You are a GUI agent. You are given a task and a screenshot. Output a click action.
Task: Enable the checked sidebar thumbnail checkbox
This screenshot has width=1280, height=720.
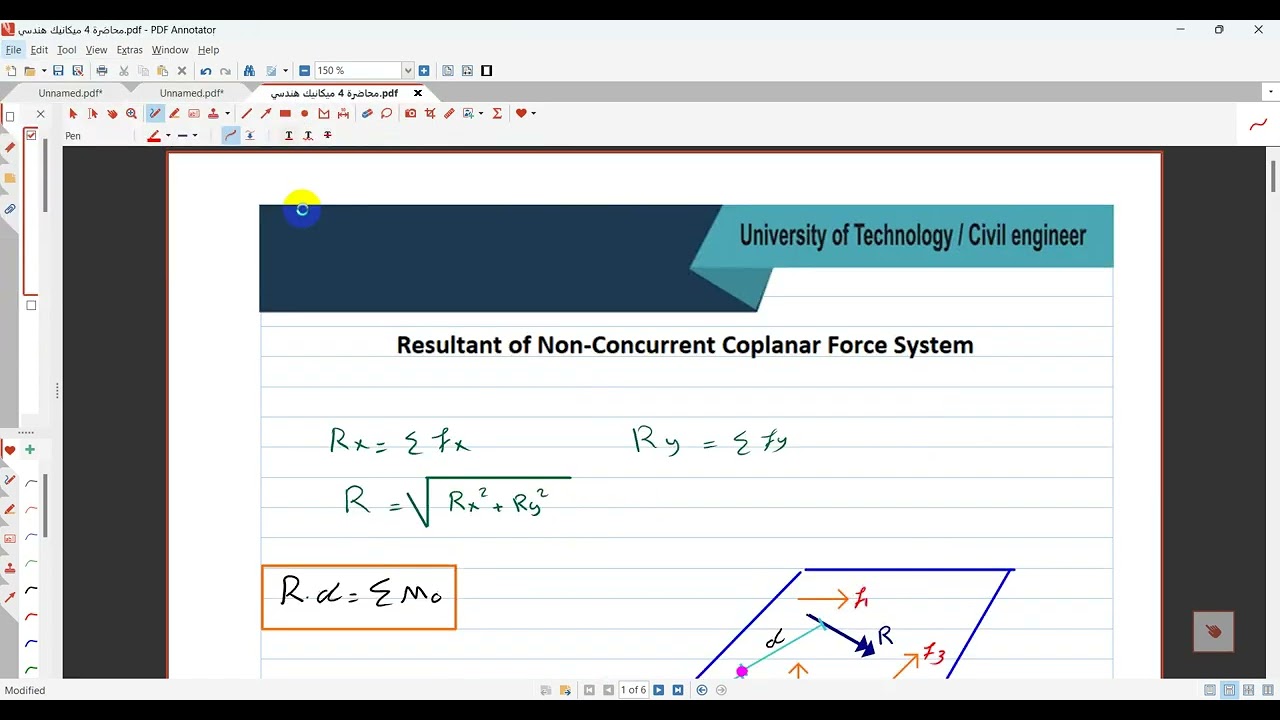[x=31, y=135]
